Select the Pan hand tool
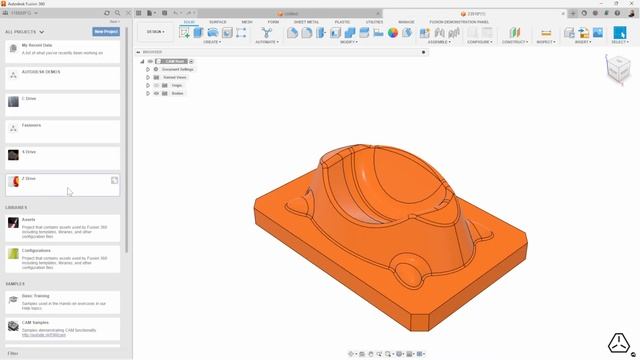The height and width of the screenshot is (360, 640). click(x=371, y=354)
